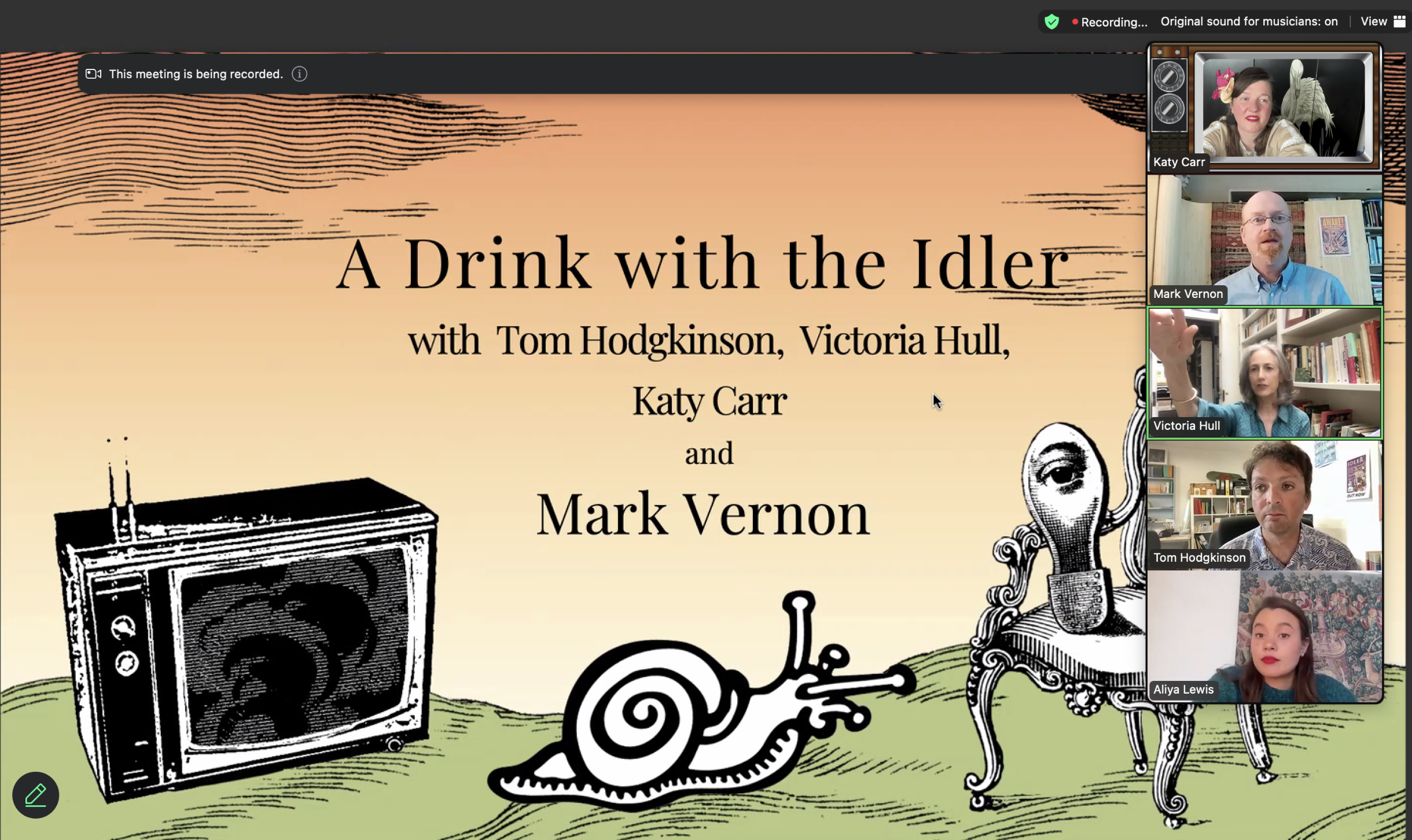1412x840 pixels.
Task: Select Tom Hodgkinson's video thumbnail
Action: [x=1265, y=504]
